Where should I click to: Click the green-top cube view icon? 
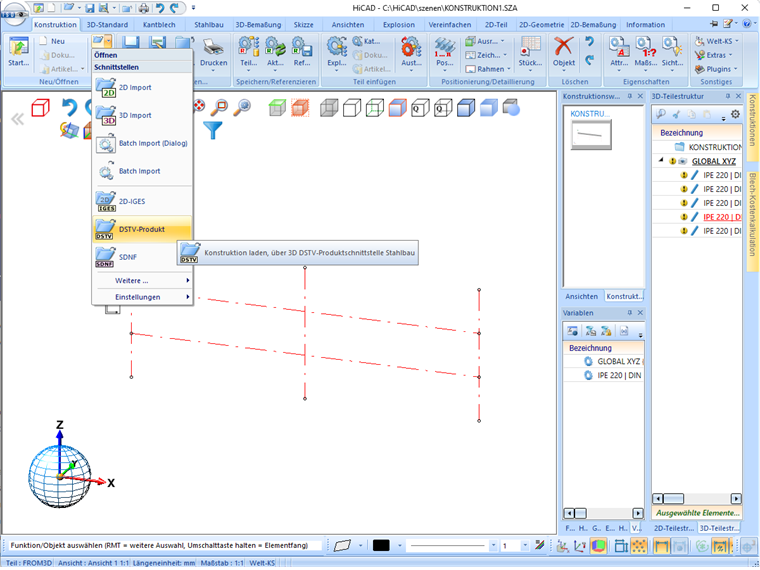(x=278, y=107)
